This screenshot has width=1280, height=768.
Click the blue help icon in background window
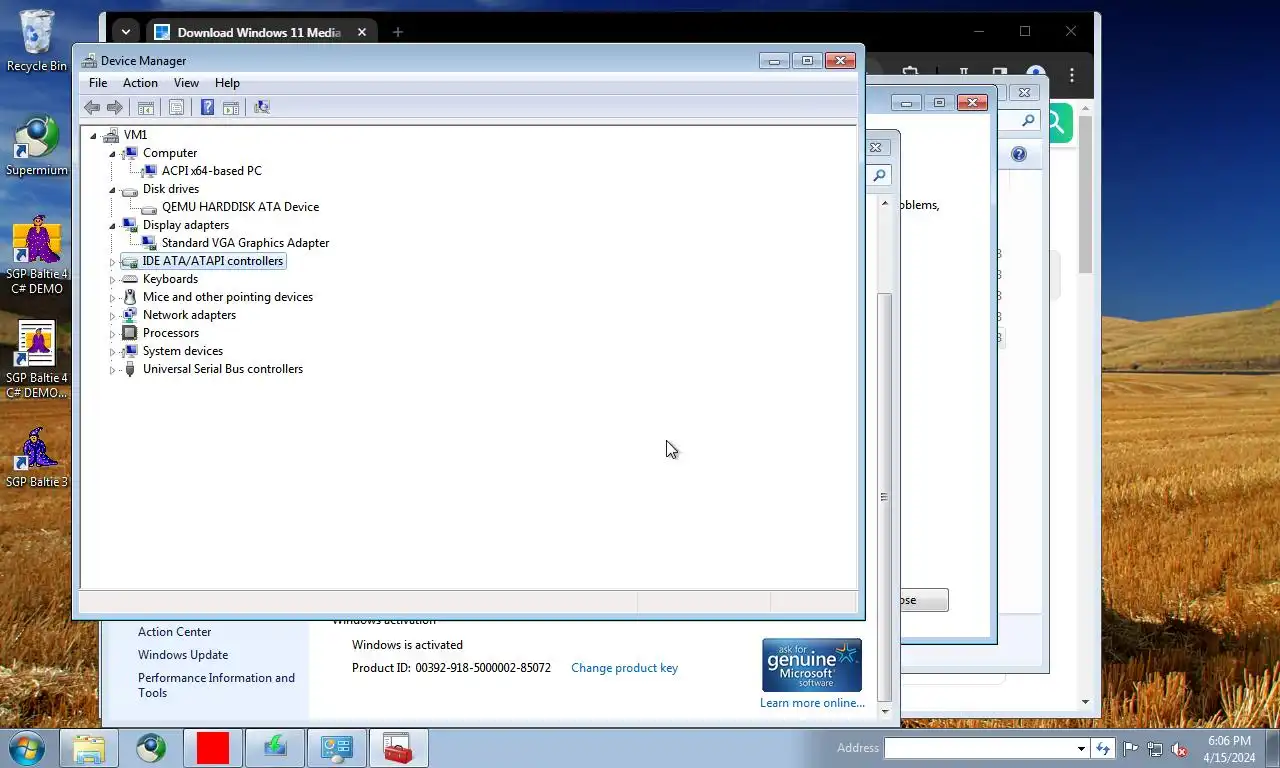click(x=1019, y=154)
